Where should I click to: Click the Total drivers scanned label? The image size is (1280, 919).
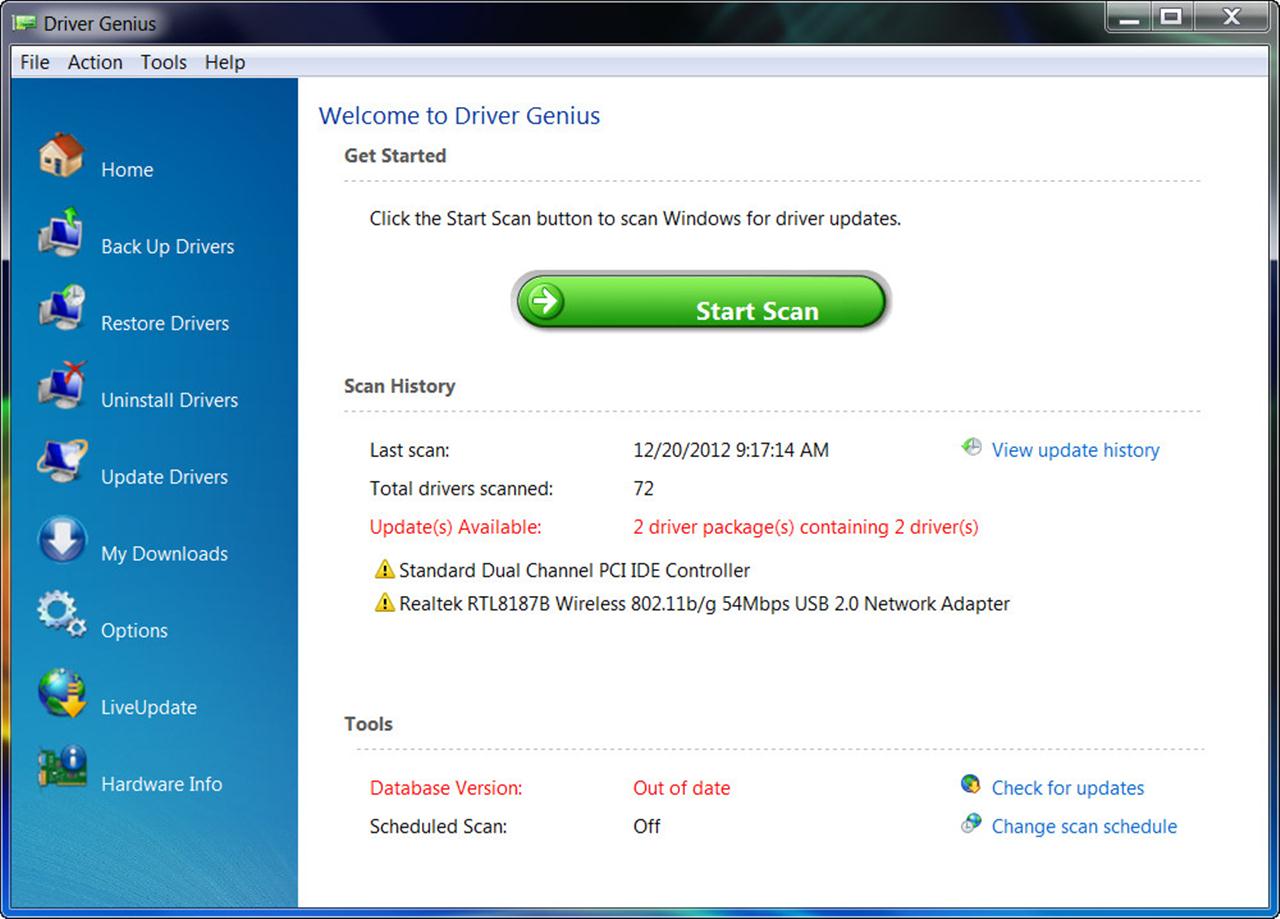(x=461, y=488)
